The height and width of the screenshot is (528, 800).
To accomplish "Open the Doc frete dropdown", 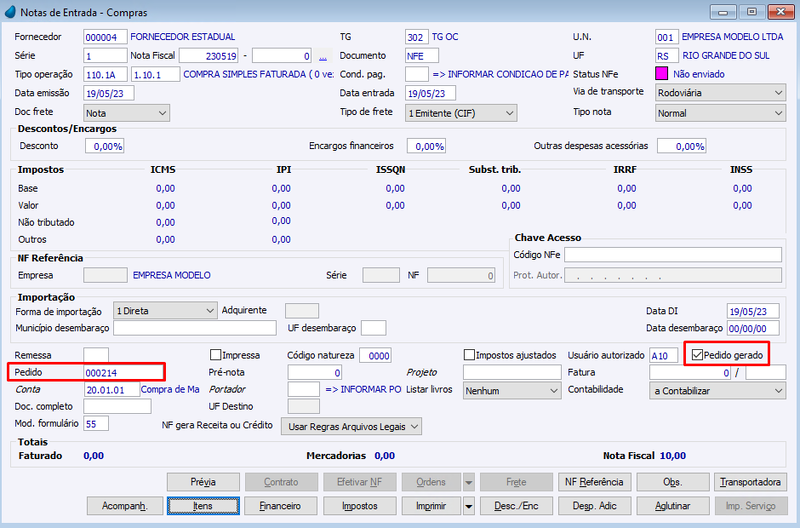I will 127,113.
